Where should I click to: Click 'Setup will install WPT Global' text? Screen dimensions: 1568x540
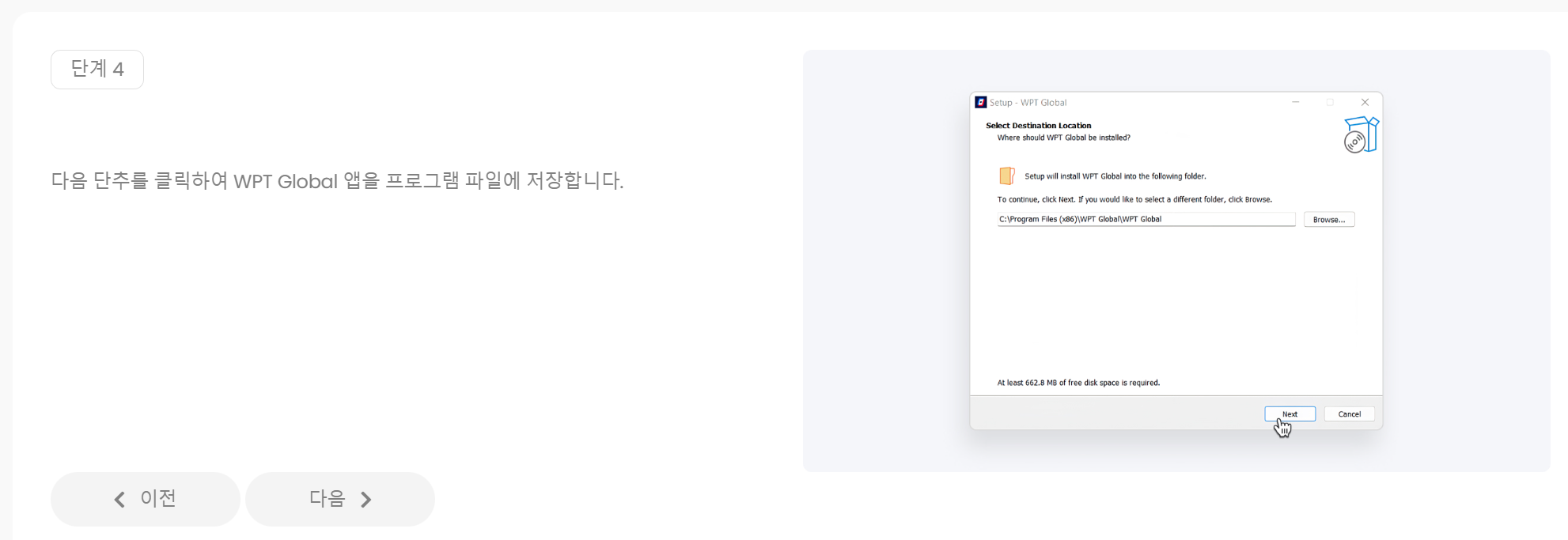(x=1115, y=176)
